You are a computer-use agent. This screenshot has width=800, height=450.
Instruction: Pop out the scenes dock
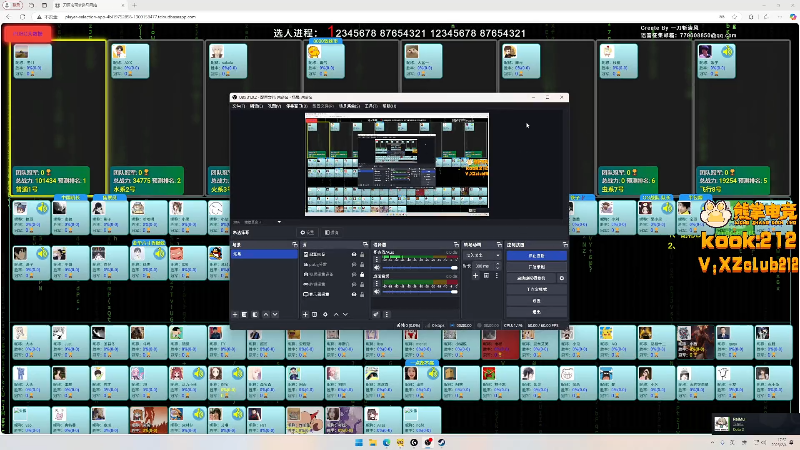click(294, 244)
